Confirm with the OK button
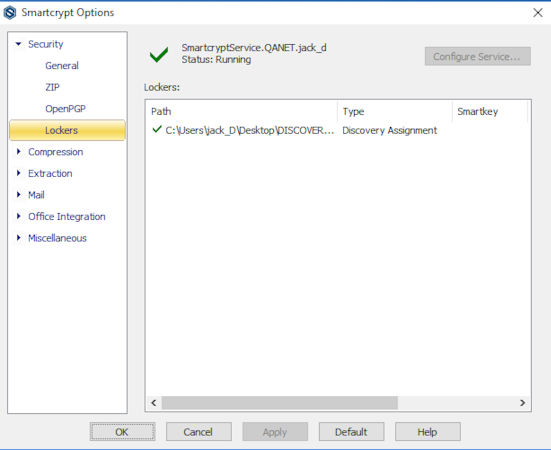The image size is (551, 450). (122, 432)
